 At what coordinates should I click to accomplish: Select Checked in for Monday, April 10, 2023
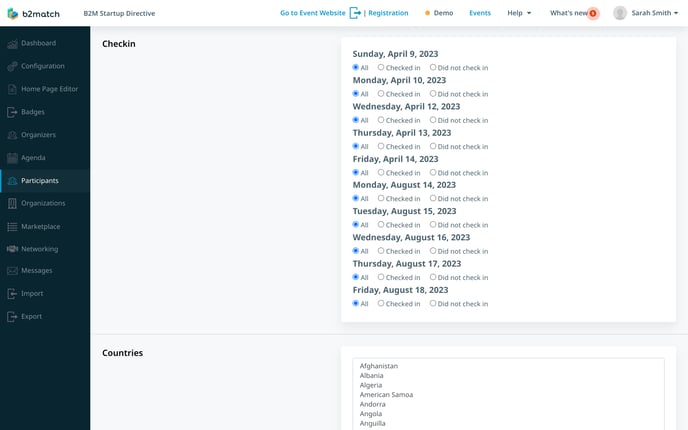[x=381, y=94]
